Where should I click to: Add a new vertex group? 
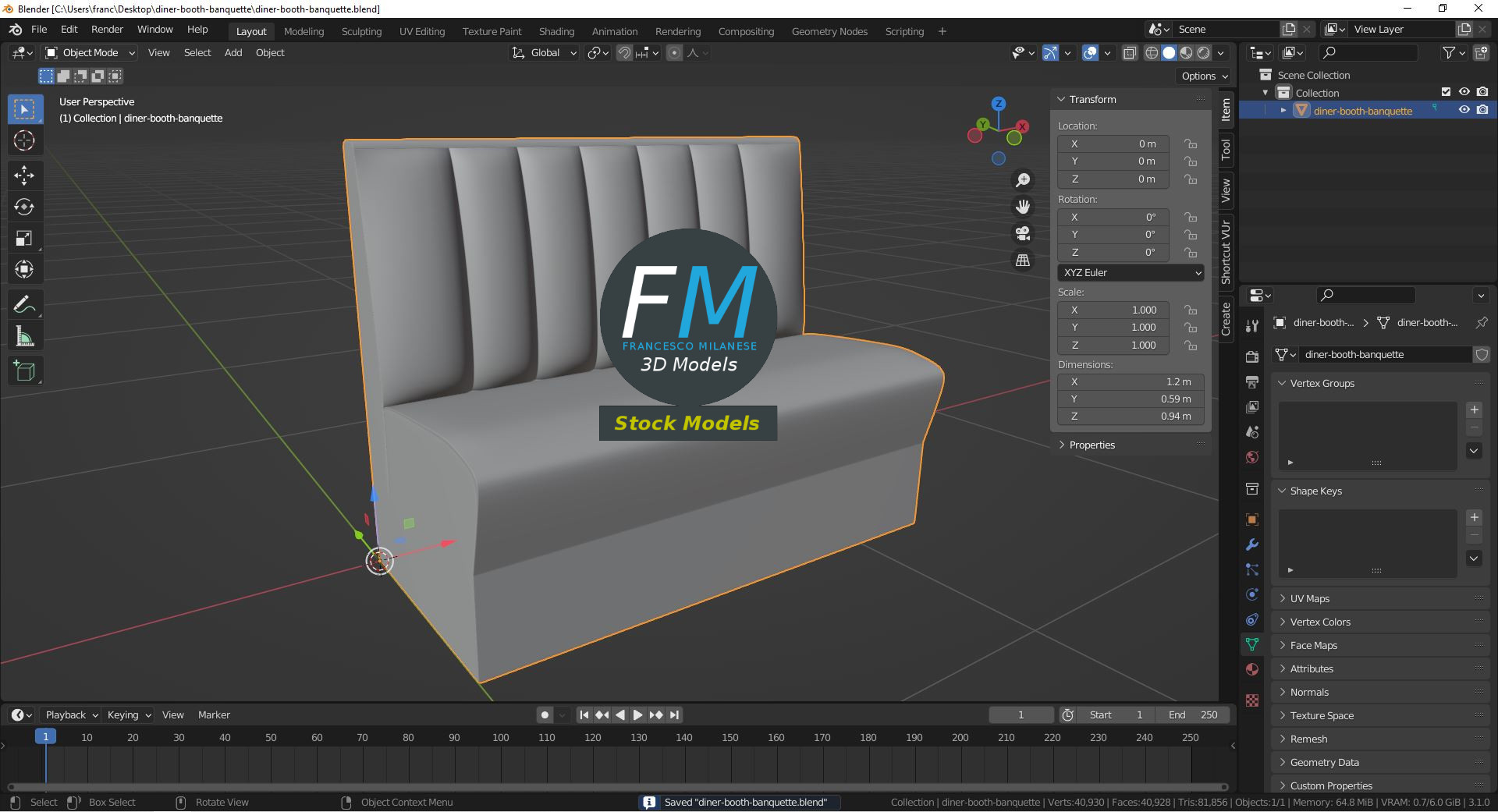(x=1475, y=410)
